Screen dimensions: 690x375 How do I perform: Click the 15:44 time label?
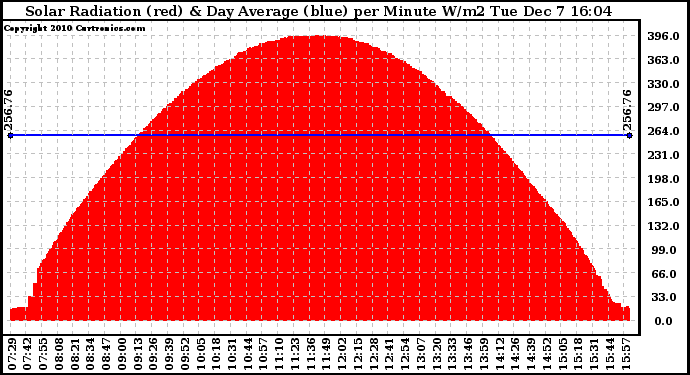610,354
